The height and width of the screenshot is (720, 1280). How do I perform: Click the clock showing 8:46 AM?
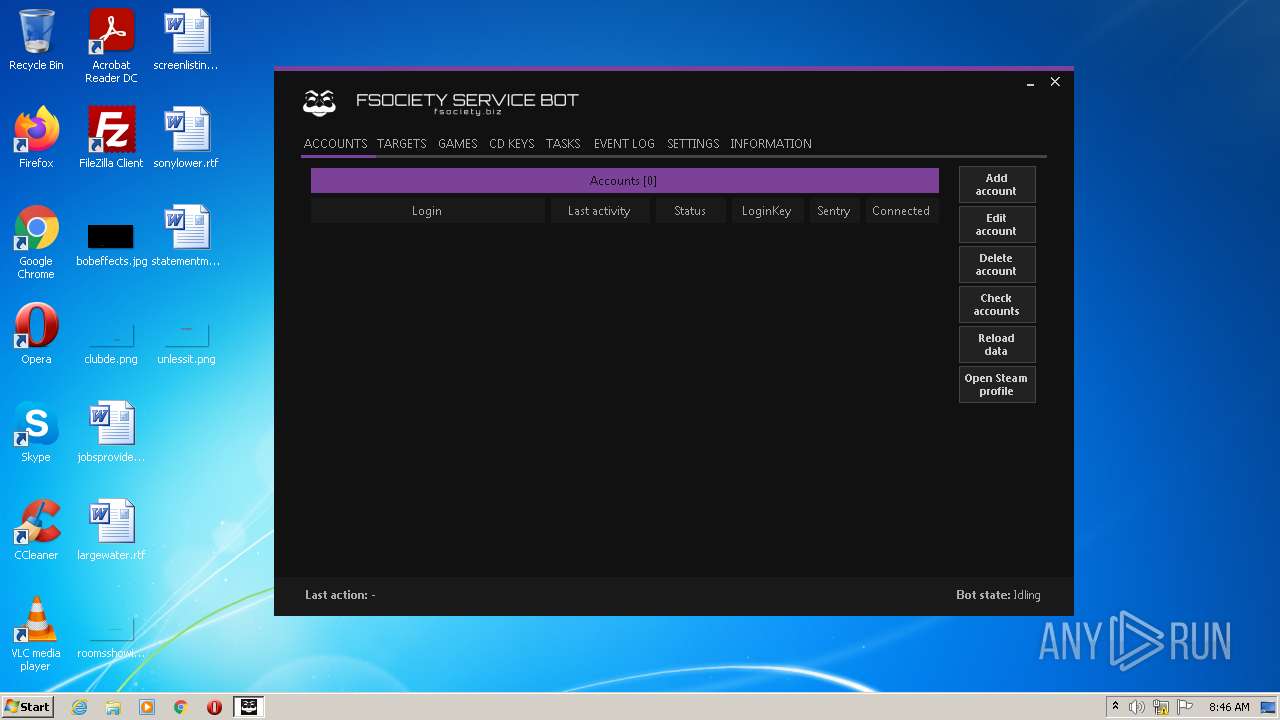pos(1229,707)
